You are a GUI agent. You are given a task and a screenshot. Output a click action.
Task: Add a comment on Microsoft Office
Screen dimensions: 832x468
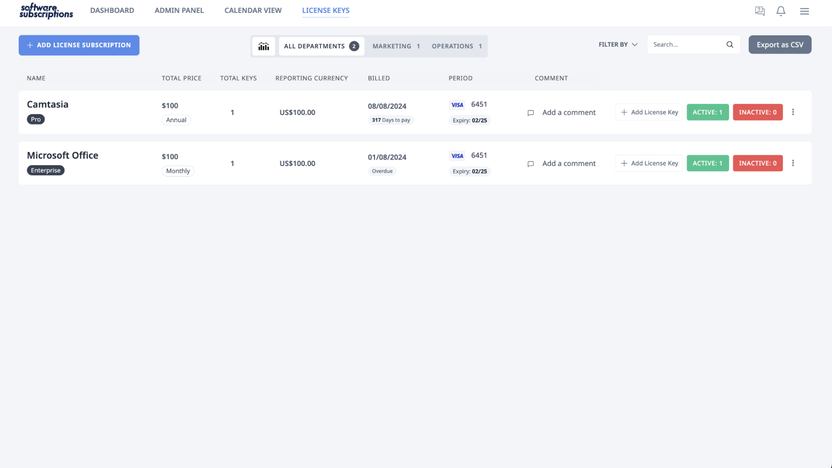coord(568,163)
